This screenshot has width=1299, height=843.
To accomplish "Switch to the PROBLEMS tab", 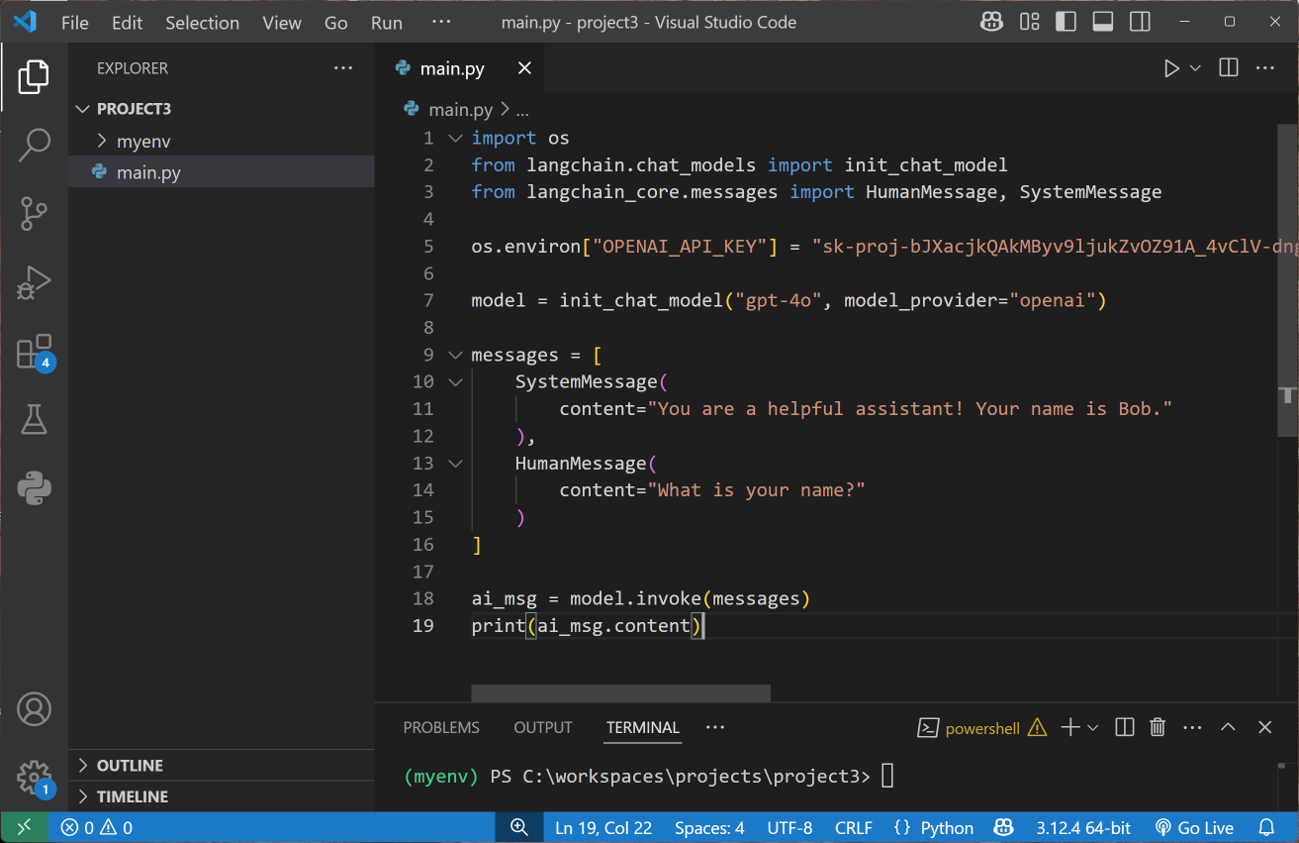I will [441, 727].
